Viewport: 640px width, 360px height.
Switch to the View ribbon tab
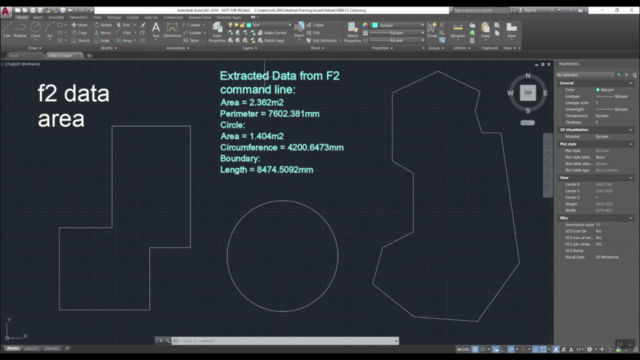click(x=97, y=18)
